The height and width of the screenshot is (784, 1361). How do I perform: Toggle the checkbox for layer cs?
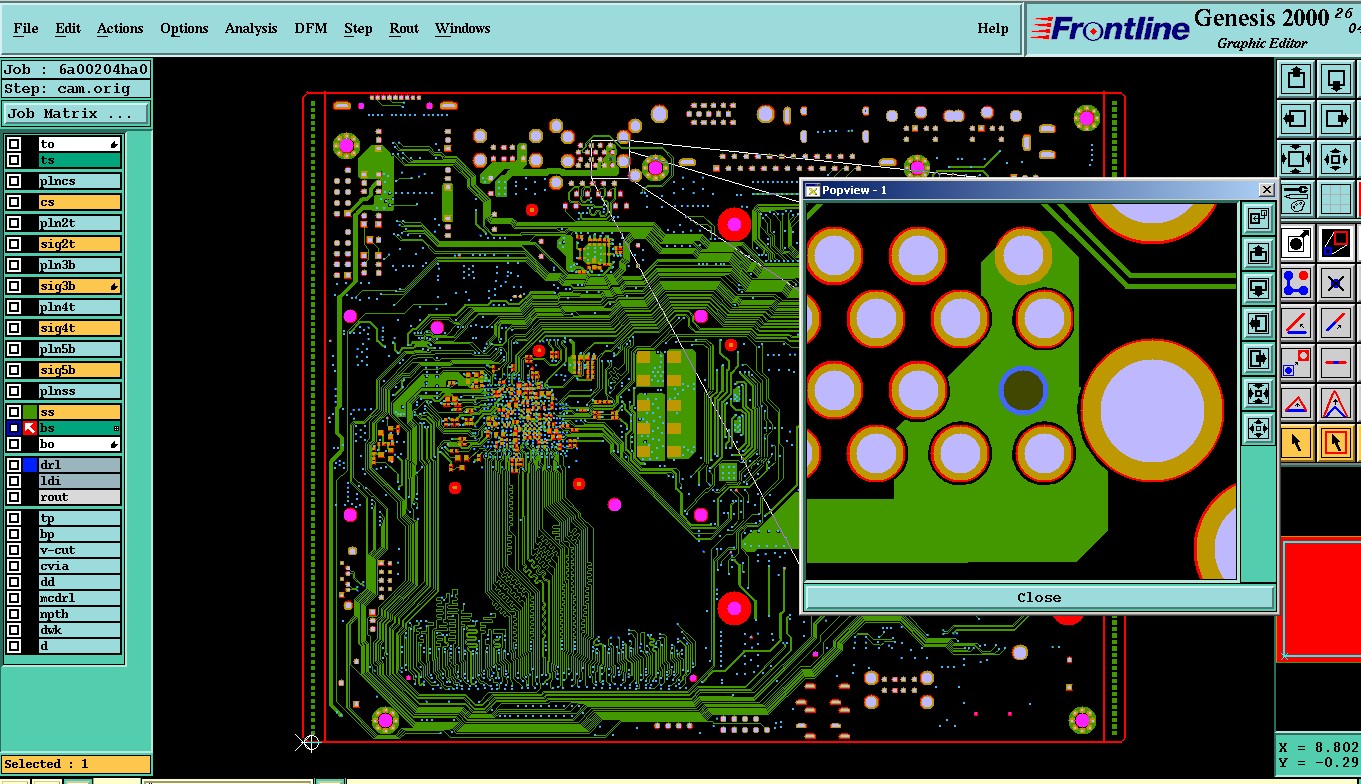coord(14,202)
